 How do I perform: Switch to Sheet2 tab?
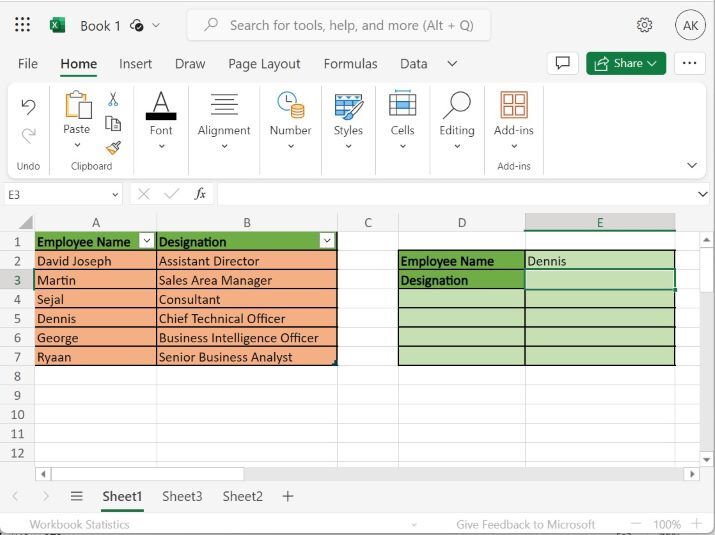243,496
